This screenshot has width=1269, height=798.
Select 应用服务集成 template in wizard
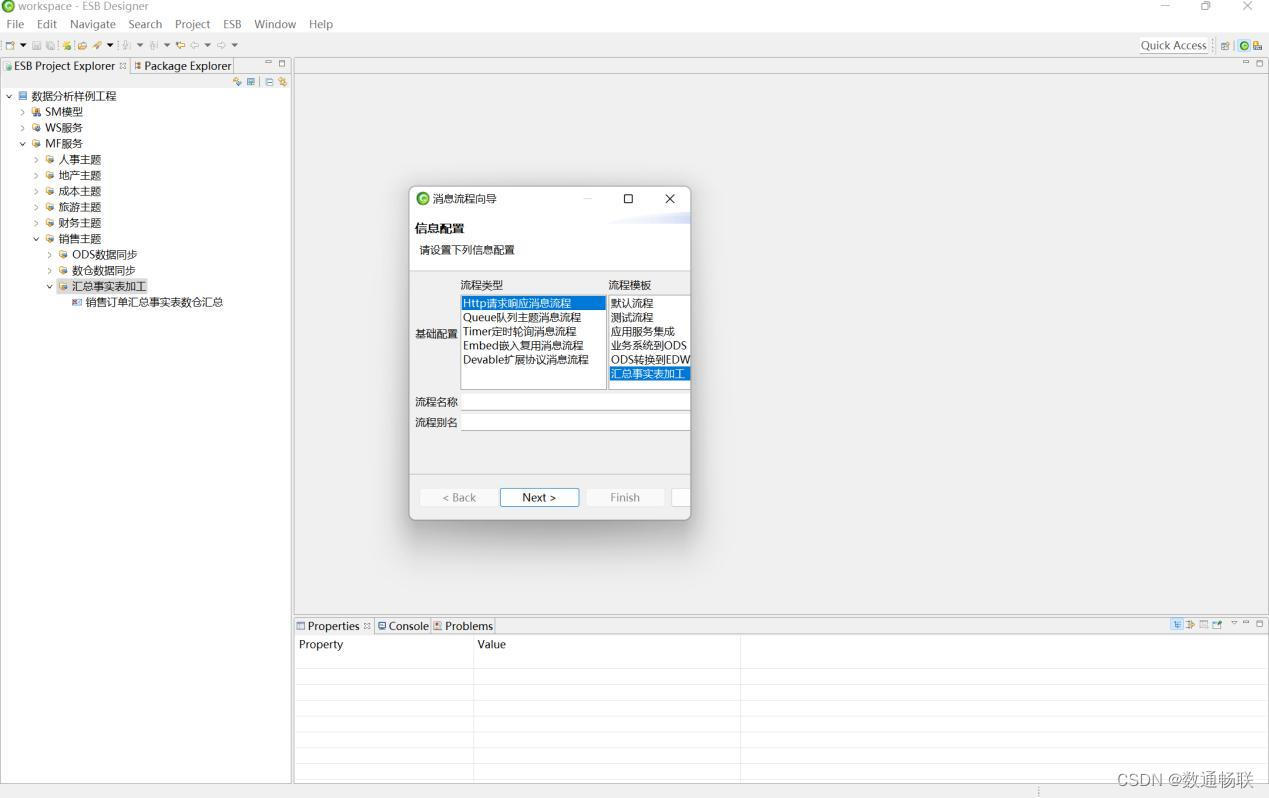pos(643,331)
